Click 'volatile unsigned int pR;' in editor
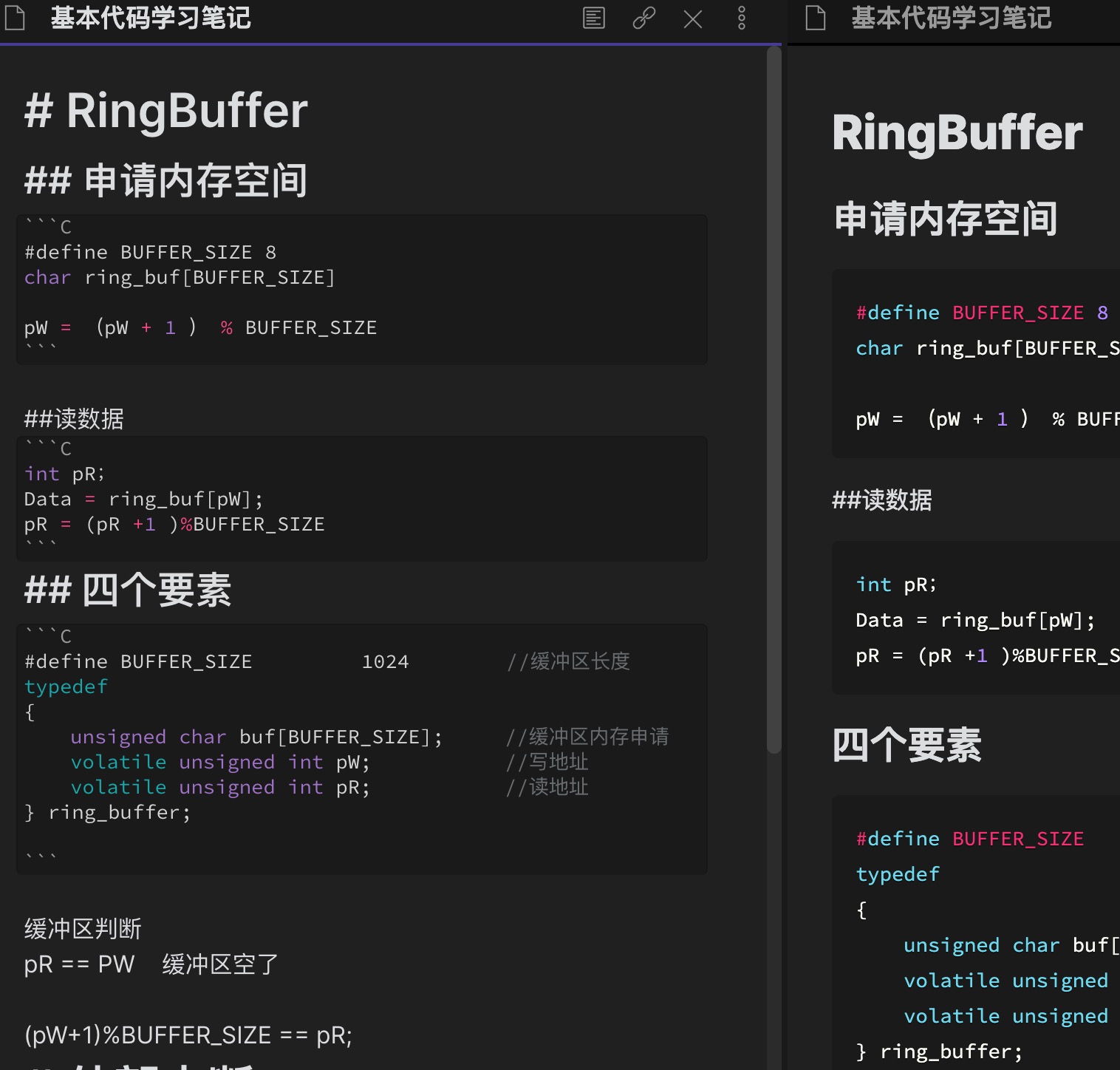 pos(220,788)
